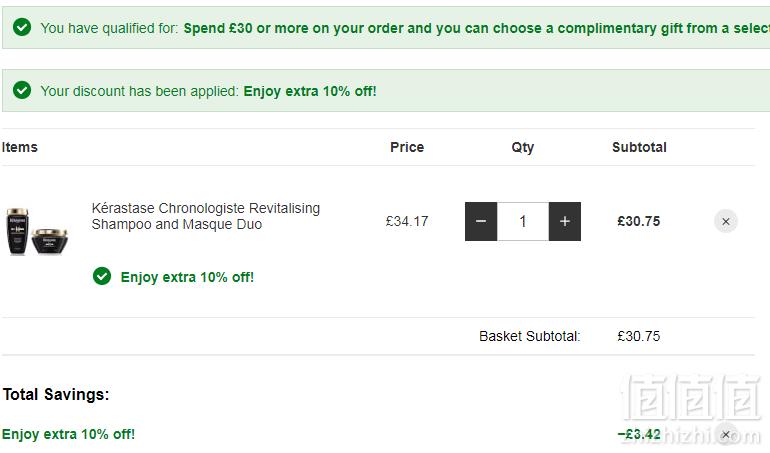Click the quantity input field
The width and height of the screenshot is (770, 453).
523,221
